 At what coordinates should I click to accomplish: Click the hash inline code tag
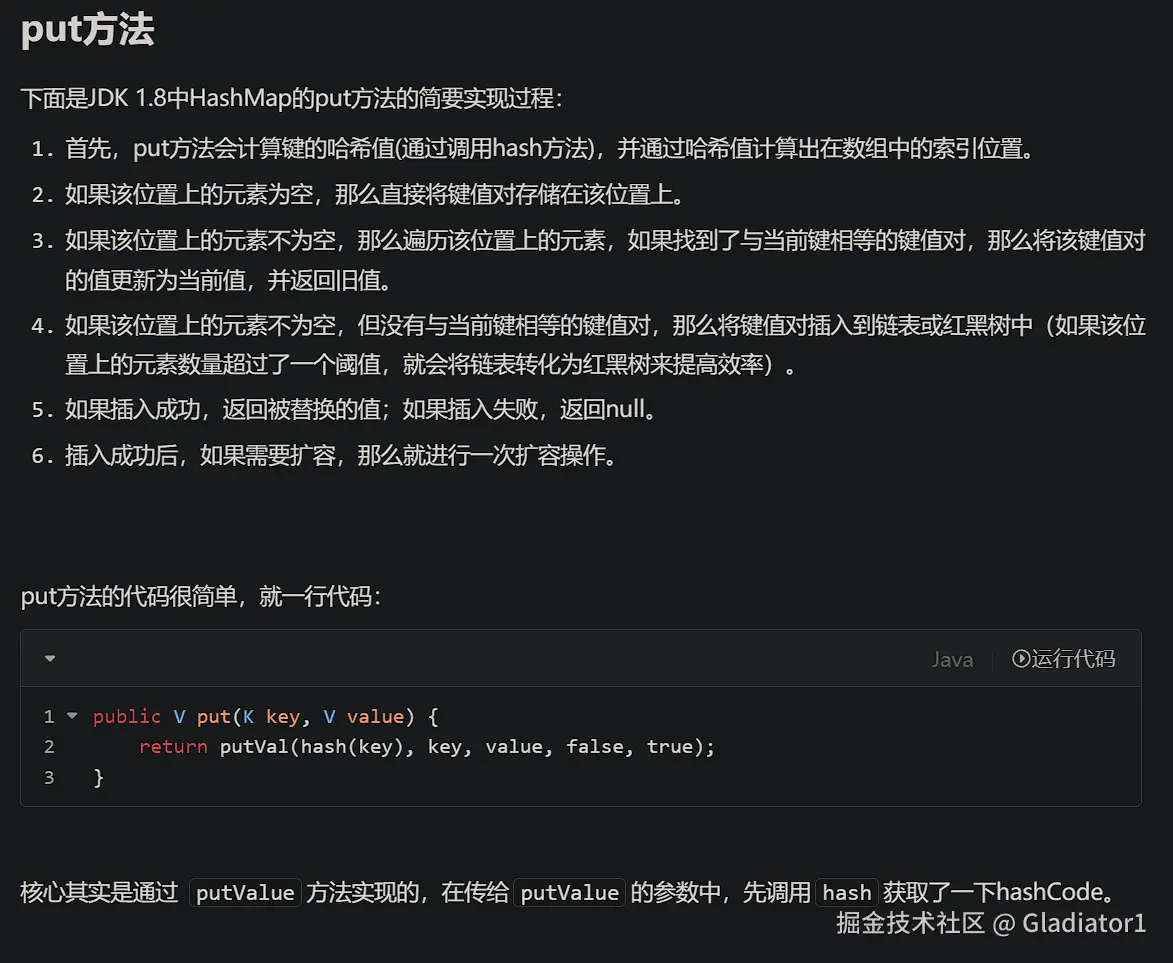[846, 893]
